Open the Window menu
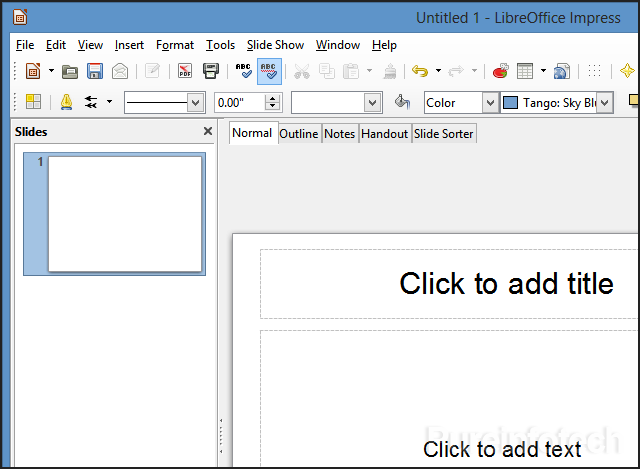Image resolution: width=640 pixels, height=469 pixels. pyautogui.click(x=338, y=45)
